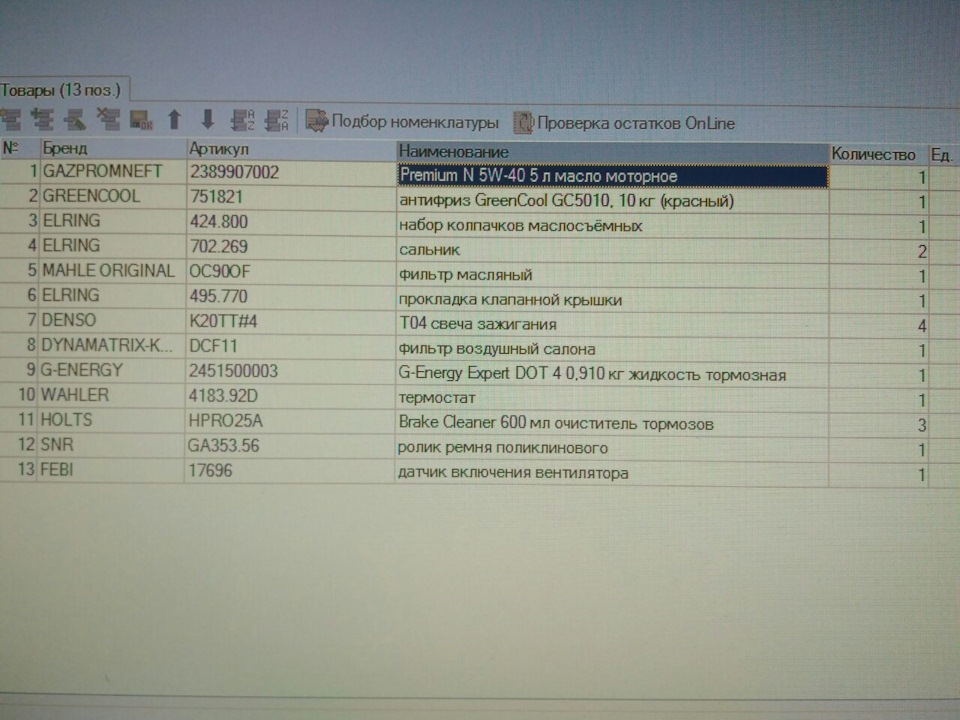Move the row down with the down arrow
This screenshot has width=960, height=720.
click(208, 119)
